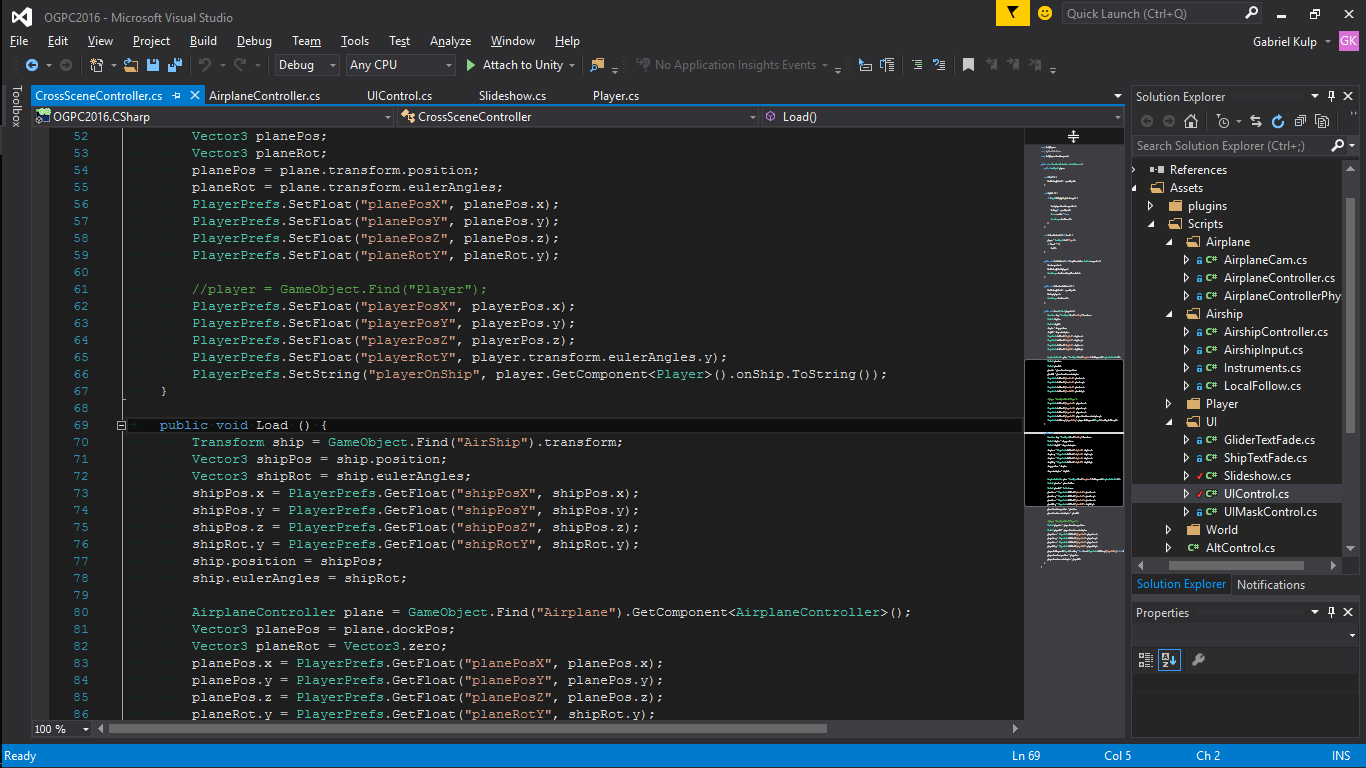Toggle Alphabetical sorting in Properties panel

[x=1169, y=660]
